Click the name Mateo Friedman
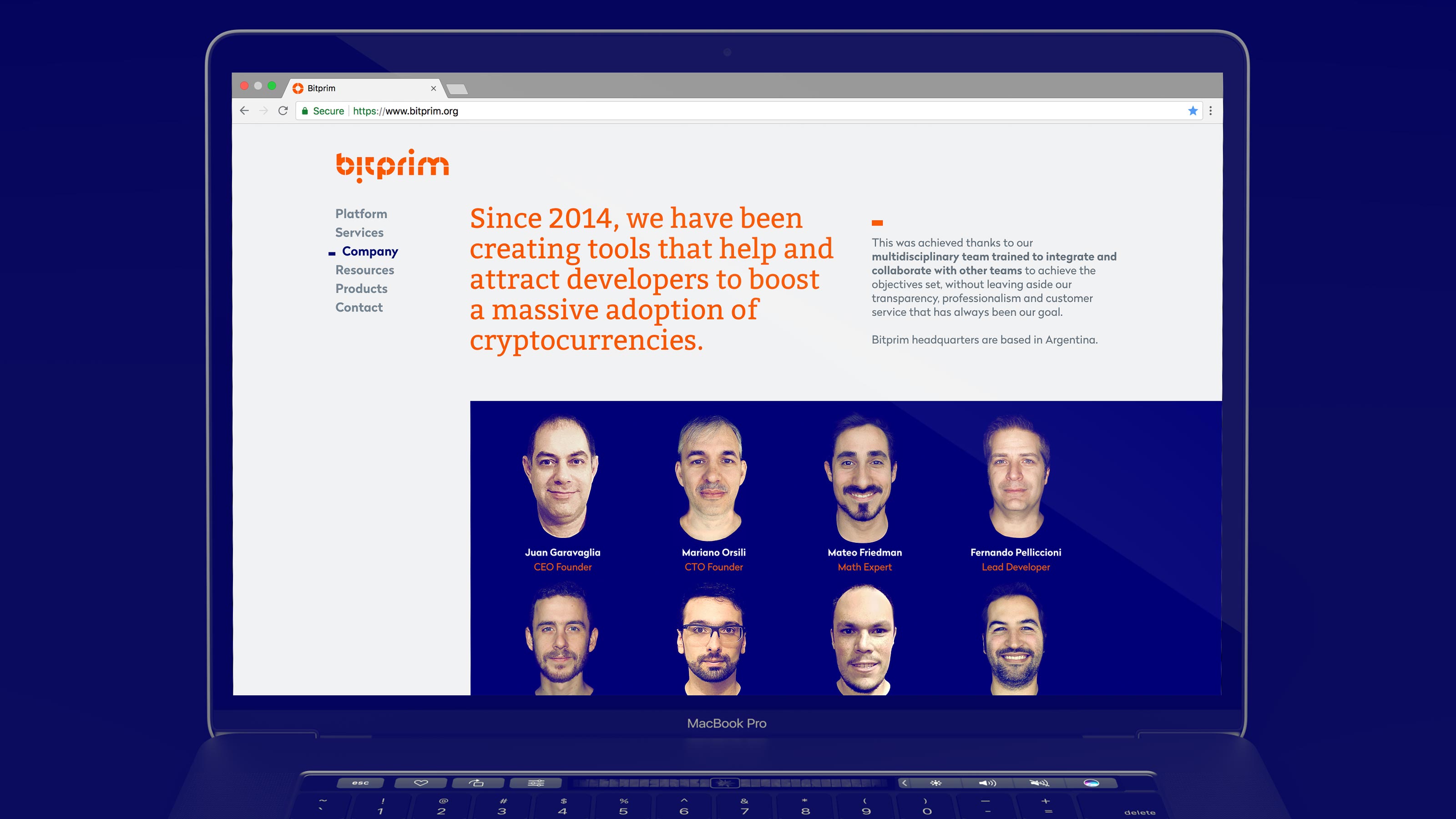The image size is (1456, 819). (864, 552)
